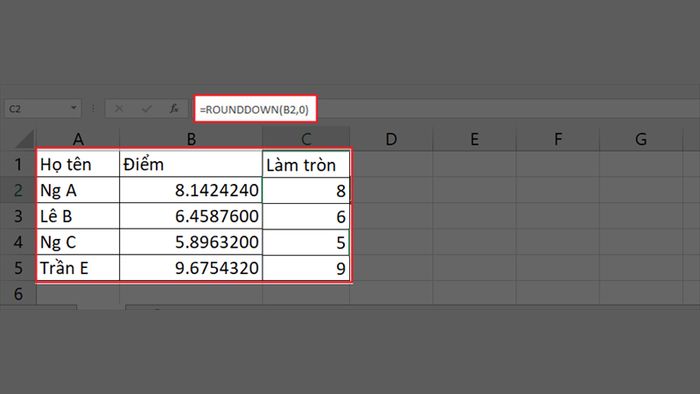Click the formula bar options dots handle

[93, 108]
